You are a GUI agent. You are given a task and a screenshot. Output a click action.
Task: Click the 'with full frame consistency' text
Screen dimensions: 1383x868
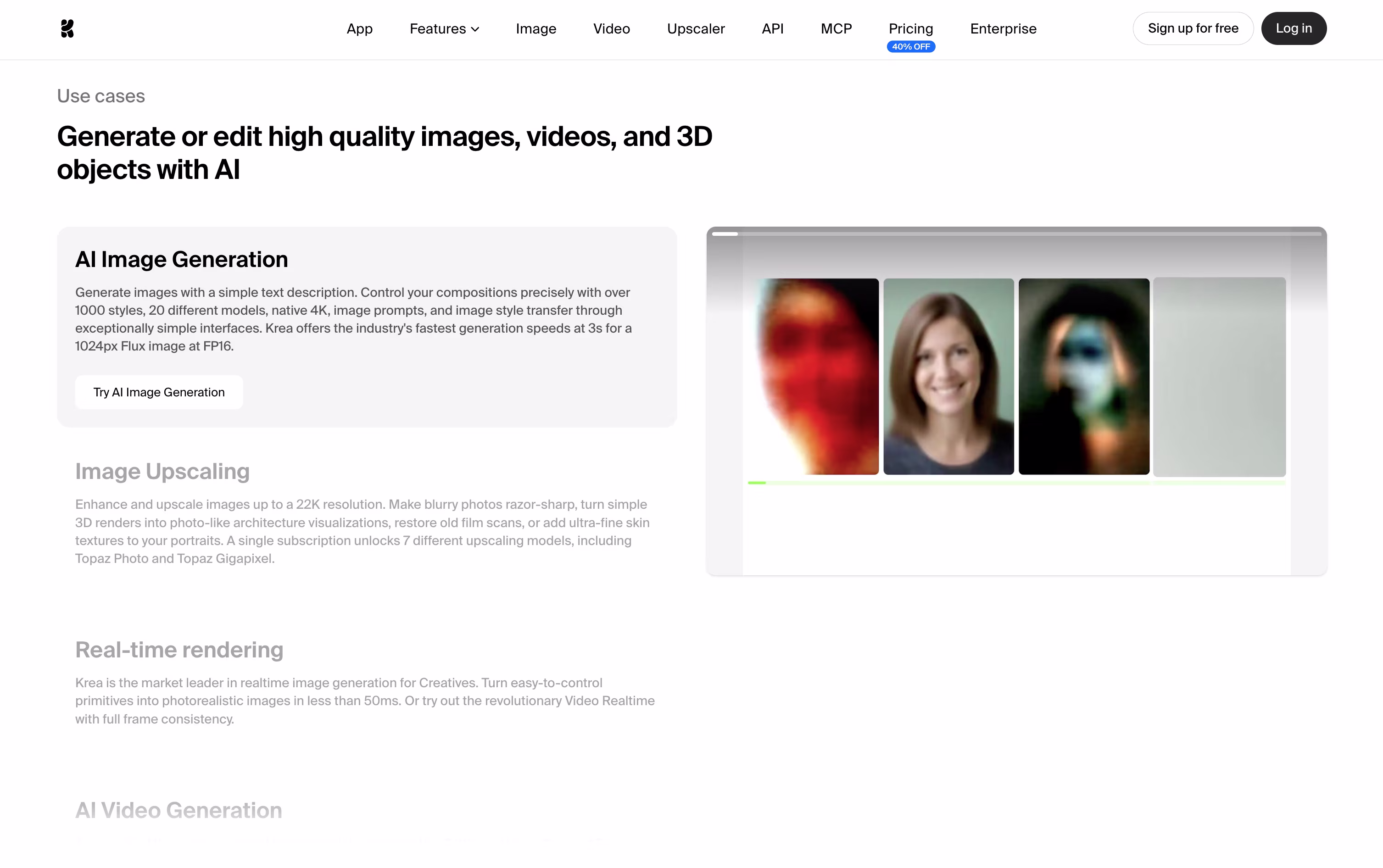click(x=155, y=719)
